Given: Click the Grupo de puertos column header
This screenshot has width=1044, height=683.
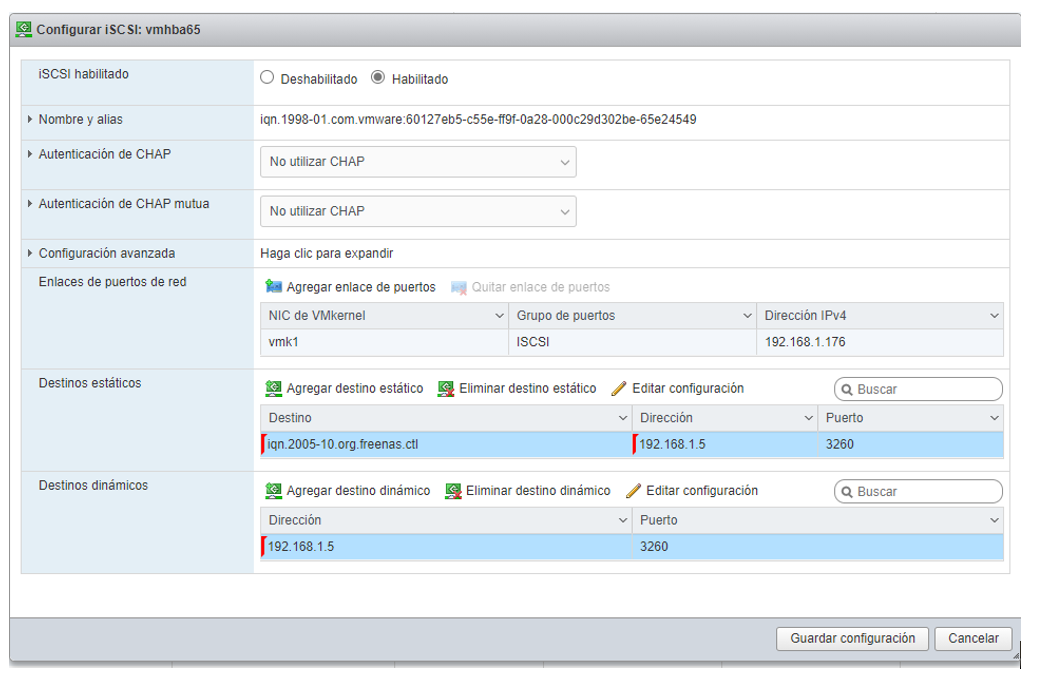Looking at the screenshot, I should (632, 316).
